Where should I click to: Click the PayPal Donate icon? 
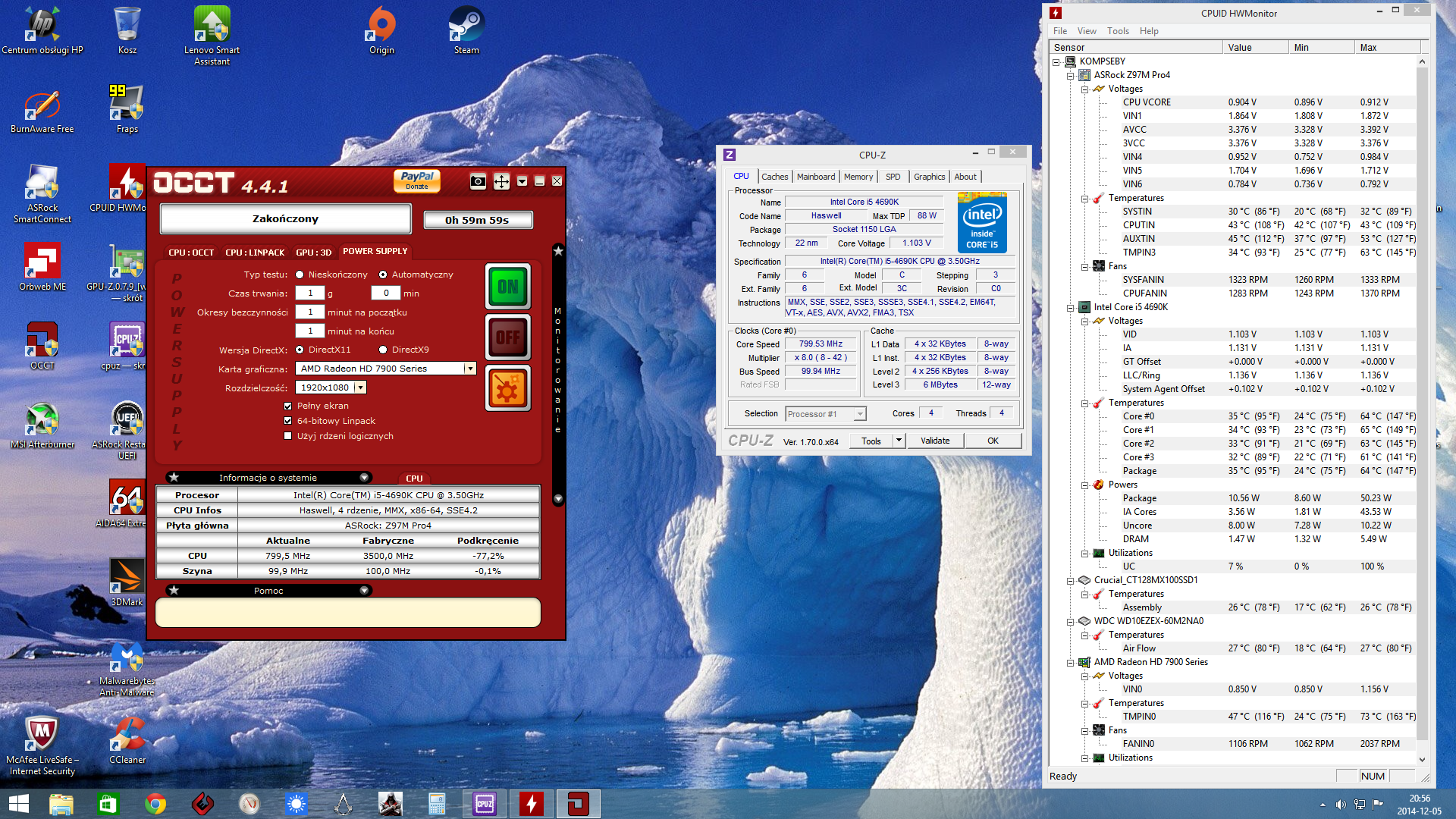pos(416,180)
